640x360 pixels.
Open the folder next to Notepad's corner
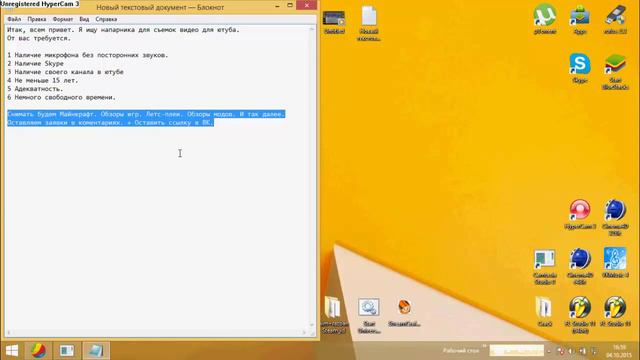[334, 315]
